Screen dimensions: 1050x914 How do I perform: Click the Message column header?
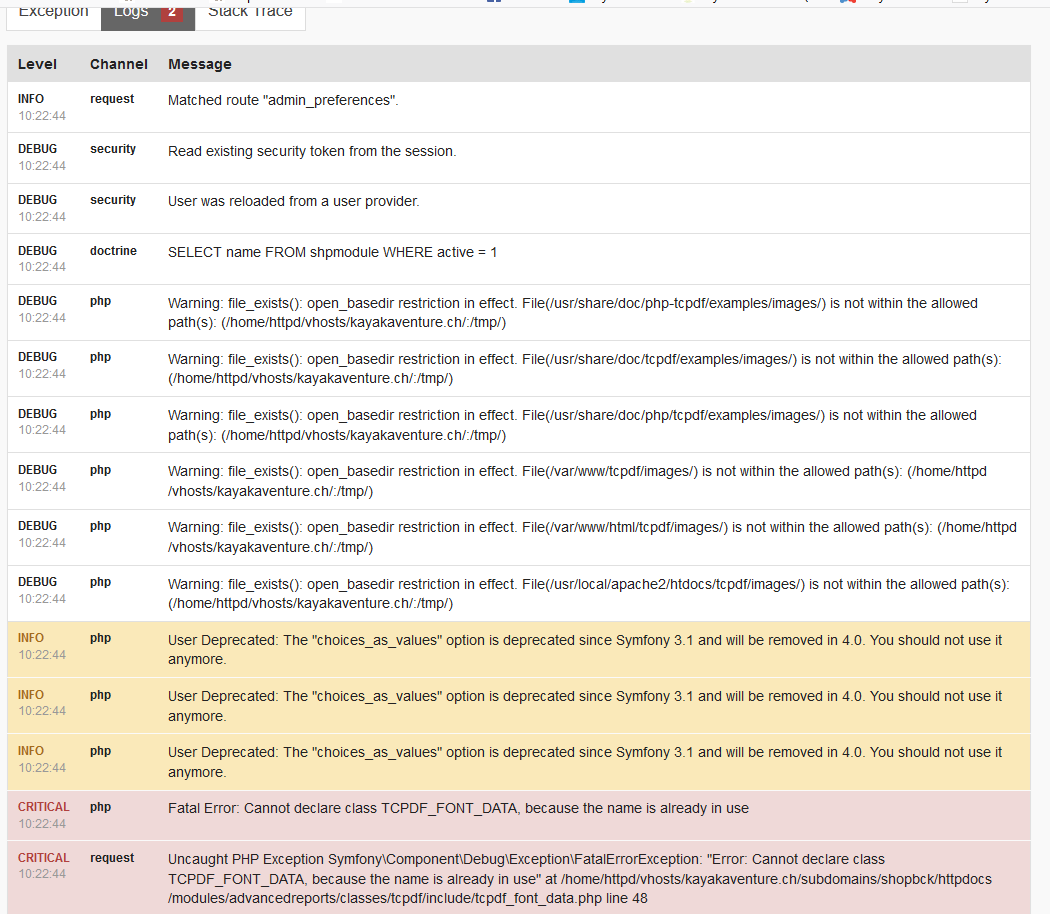pos(199,64)
